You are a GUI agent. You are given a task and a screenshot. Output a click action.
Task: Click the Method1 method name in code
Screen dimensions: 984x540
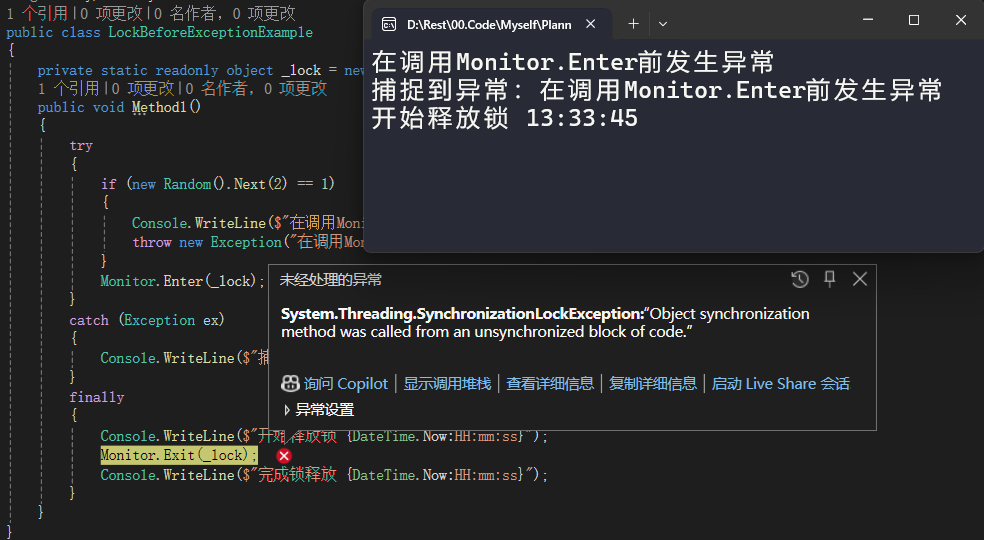click(159, 107)
